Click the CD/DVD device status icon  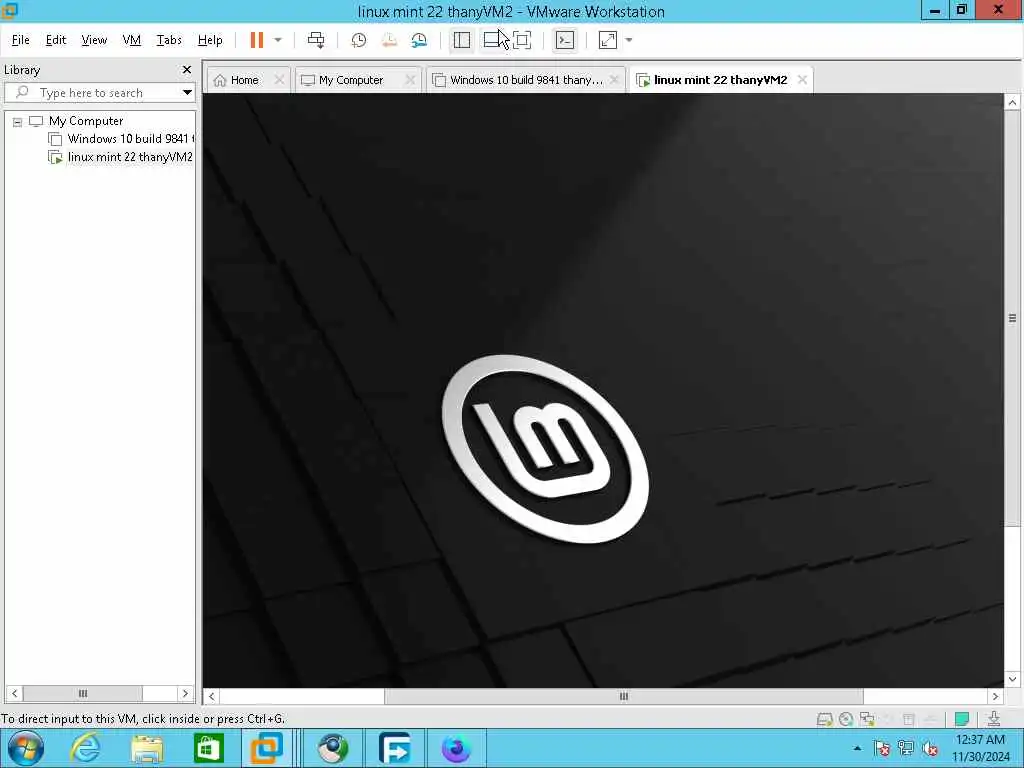846,720
